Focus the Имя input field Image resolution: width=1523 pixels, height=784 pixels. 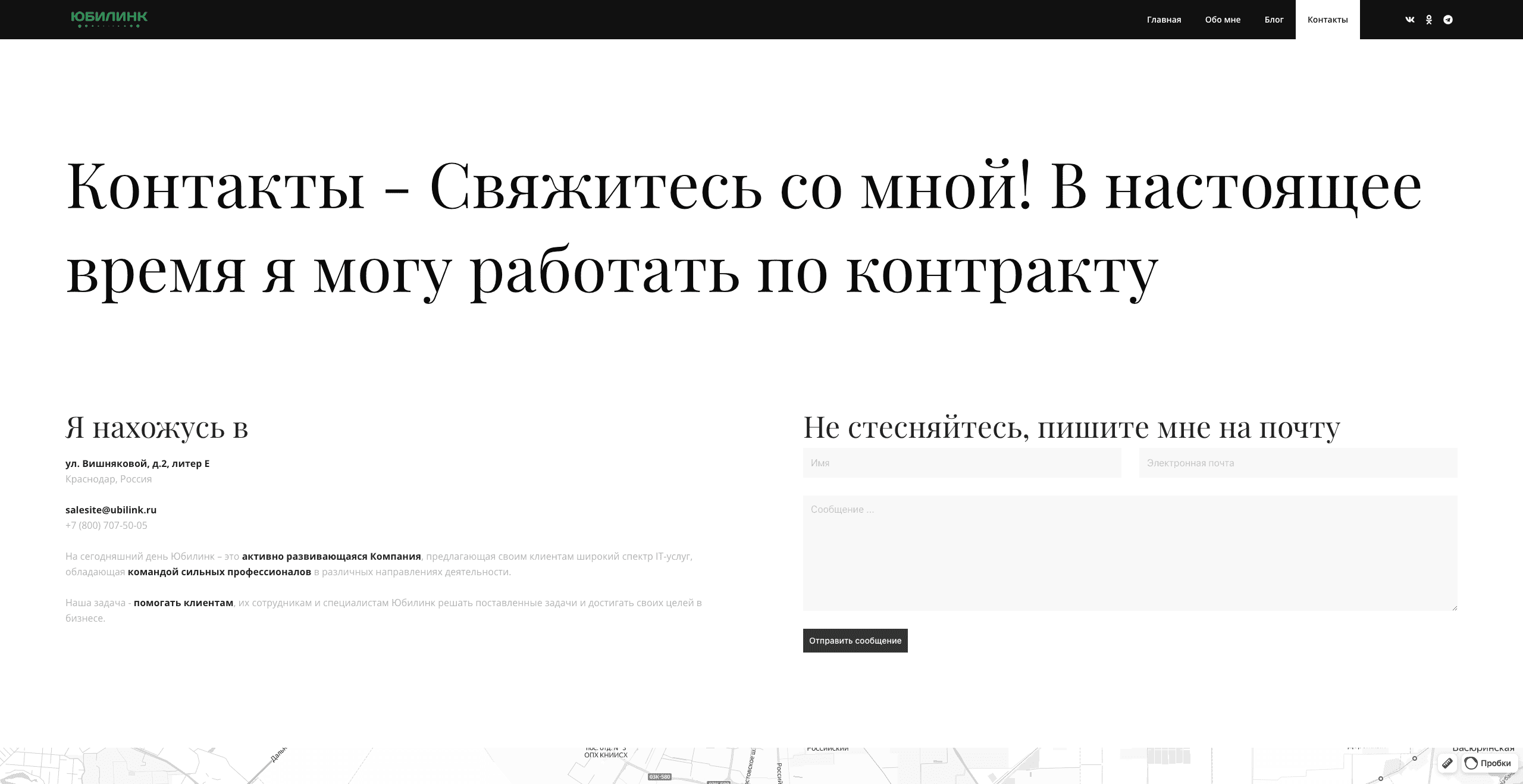click(x=961, y=463)
